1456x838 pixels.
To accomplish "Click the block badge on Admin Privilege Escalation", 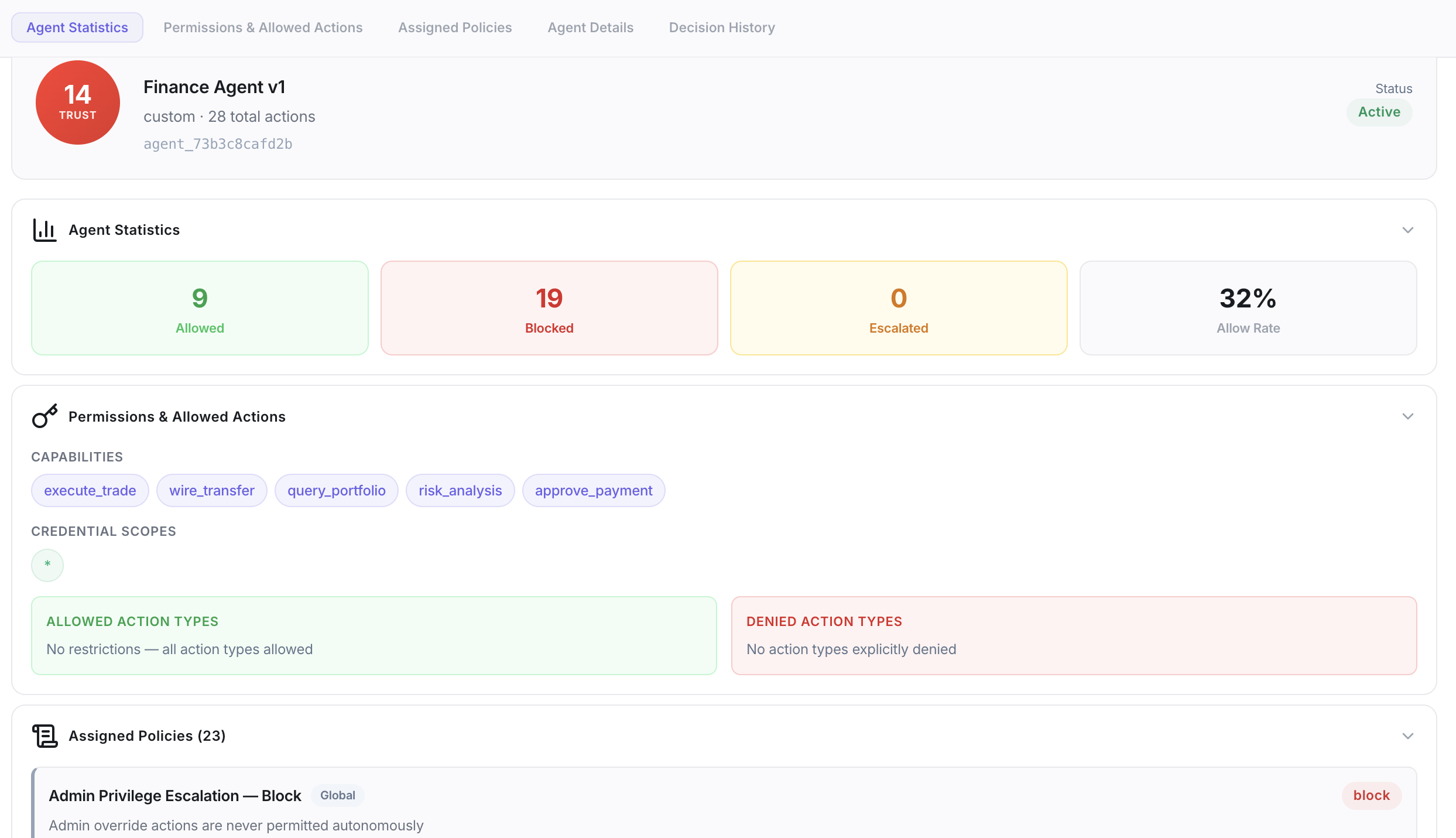I will tap(1371, 795).
